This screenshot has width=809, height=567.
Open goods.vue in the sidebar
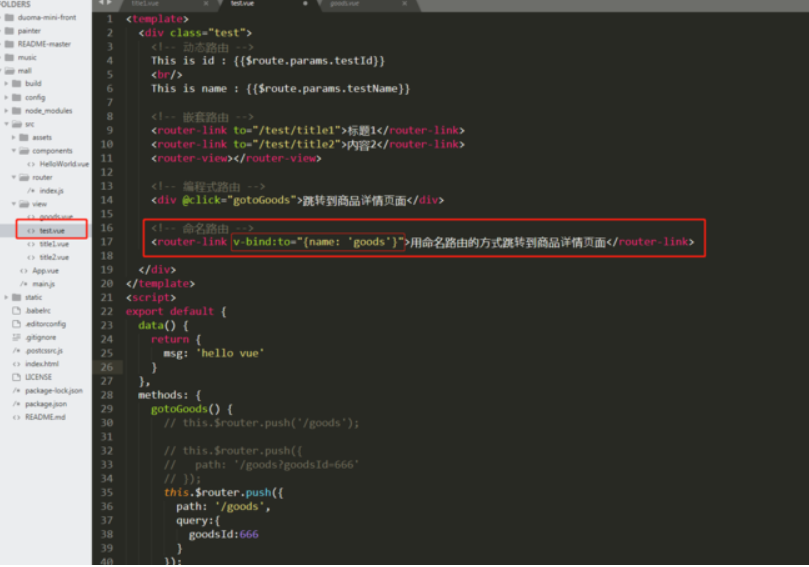point(56,217)
